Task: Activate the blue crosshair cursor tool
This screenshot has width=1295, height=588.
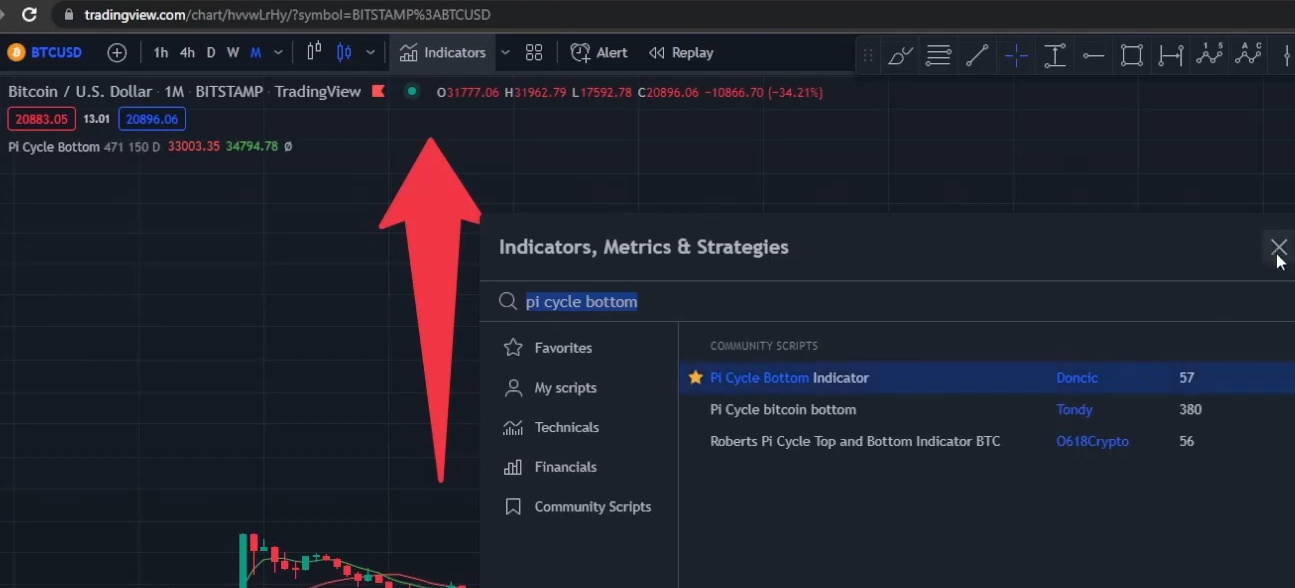Action: tap(1016, 56)
